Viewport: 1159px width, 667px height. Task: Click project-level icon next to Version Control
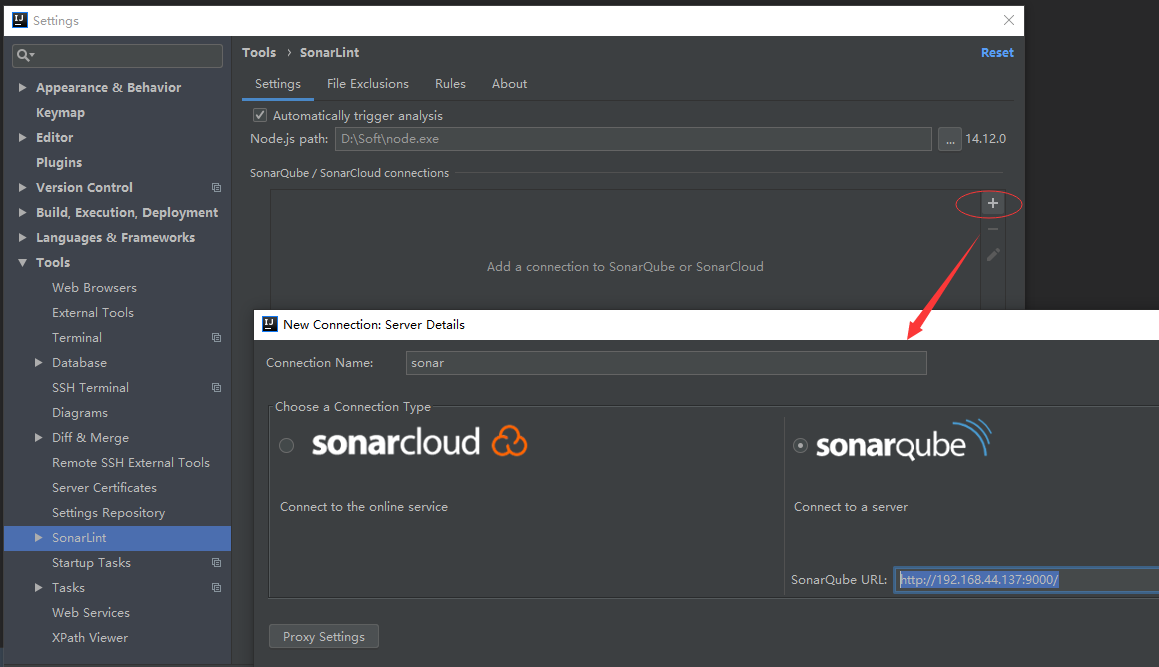(217, 188)
